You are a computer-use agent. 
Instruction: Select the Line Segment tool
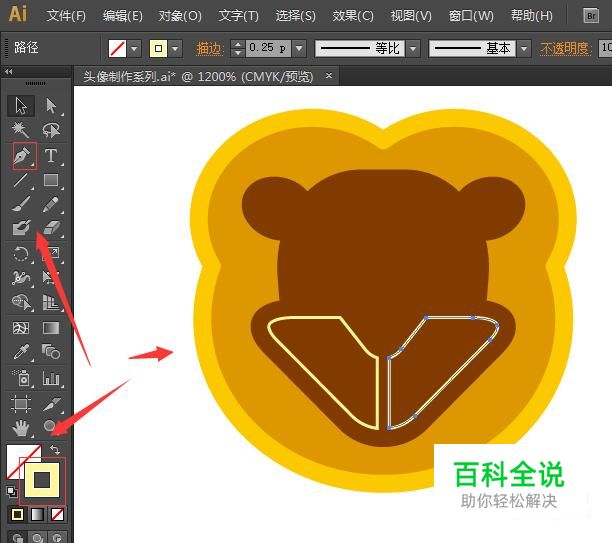point(21,180)
